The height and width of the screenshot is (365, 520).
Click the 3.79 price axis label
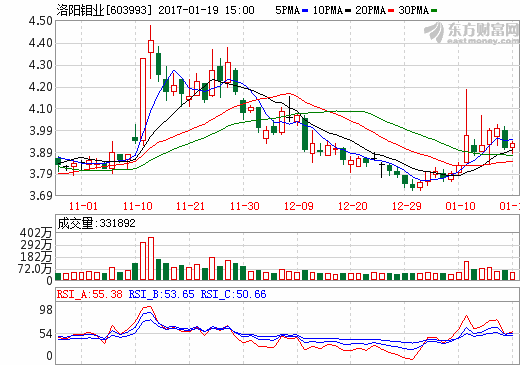41,174
